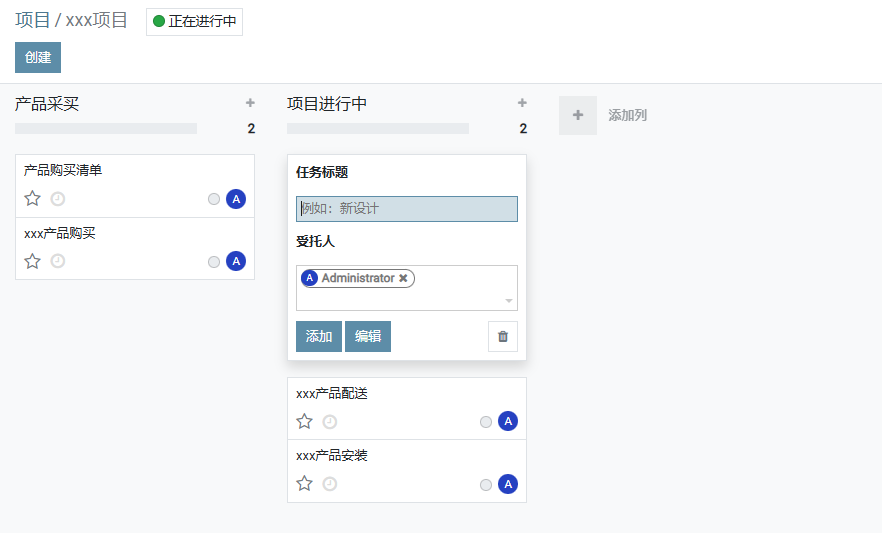This screenshot has height=533, width=882.
Task: Open activity clock on xxx产品安装 task
Action: coord(330,484)
